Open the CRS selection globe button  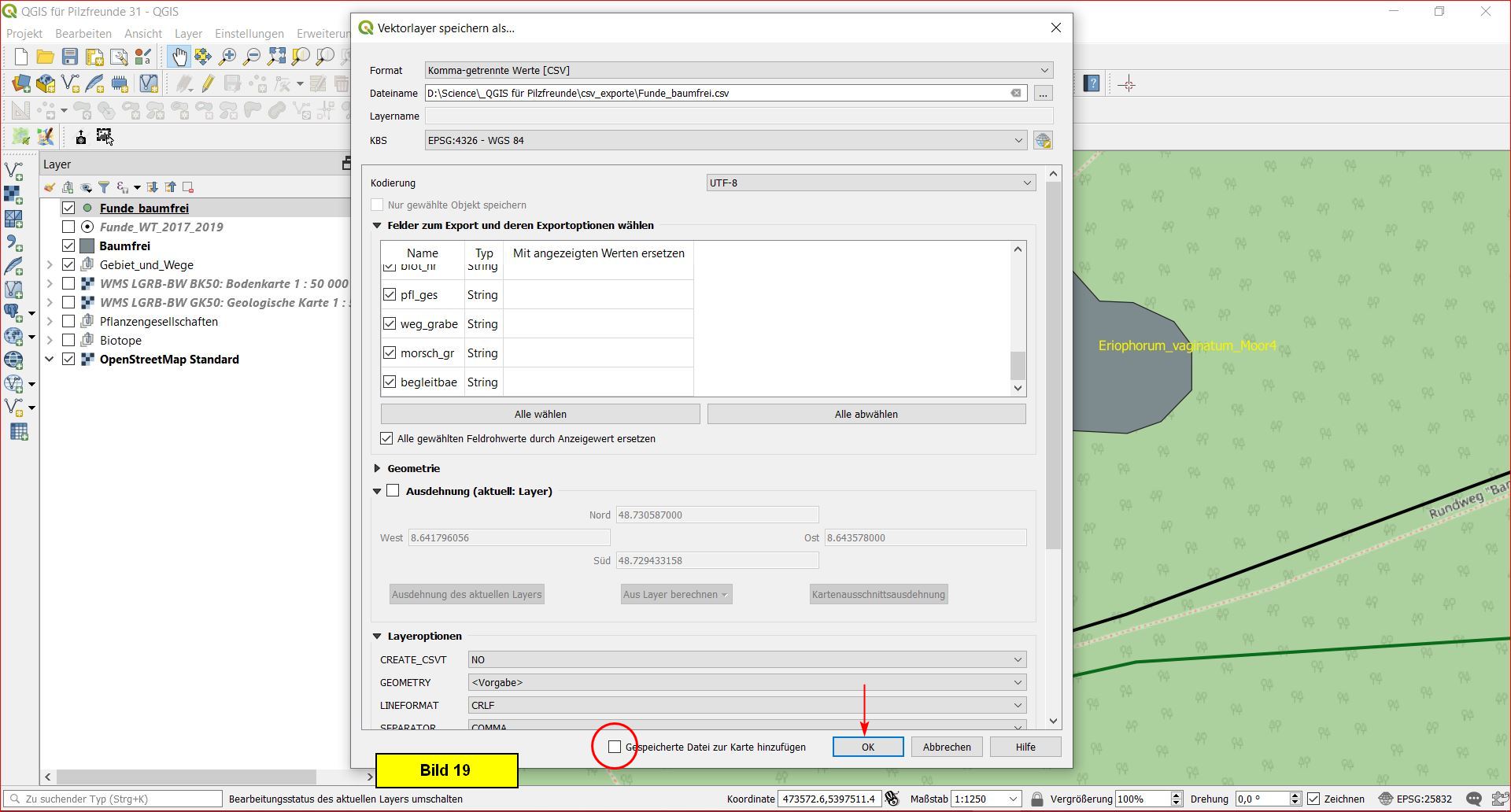(1043, 141)
